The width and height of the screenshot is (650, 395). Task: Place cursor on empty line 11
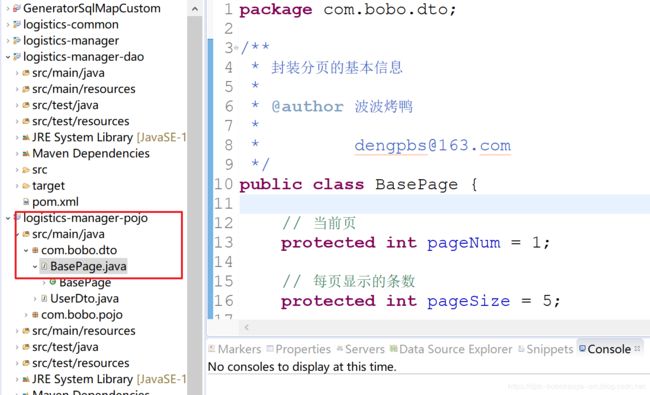444,204
